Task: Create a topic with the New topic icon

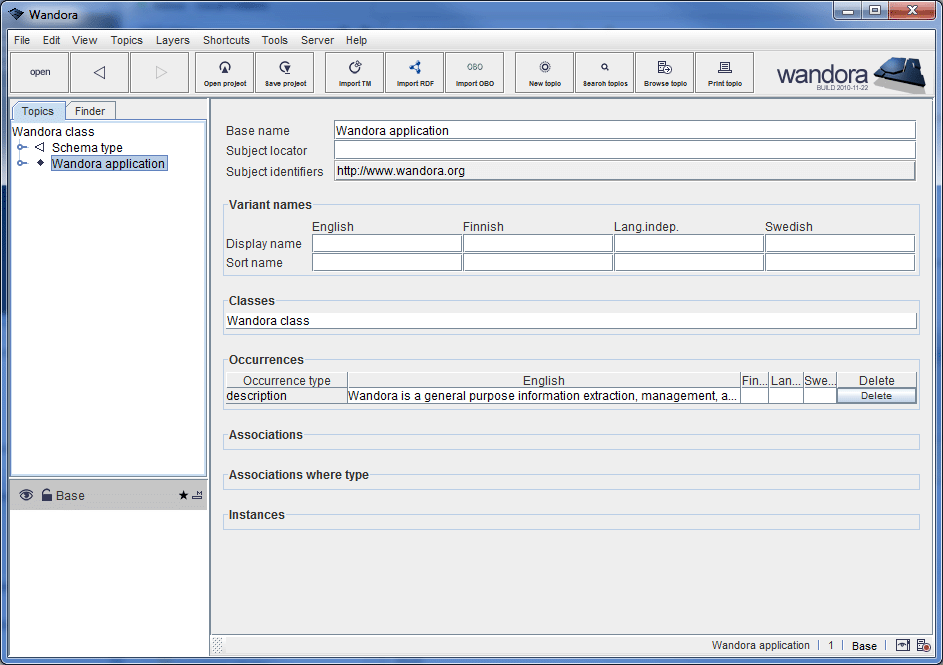Action: [x=544, y=72]
